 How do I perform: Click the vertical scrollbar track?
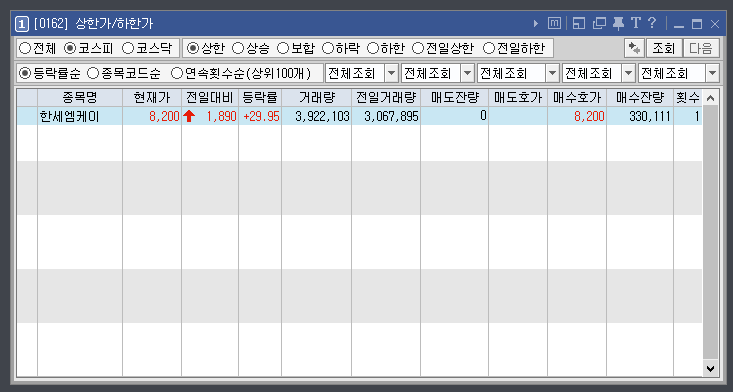coord(710,233)
